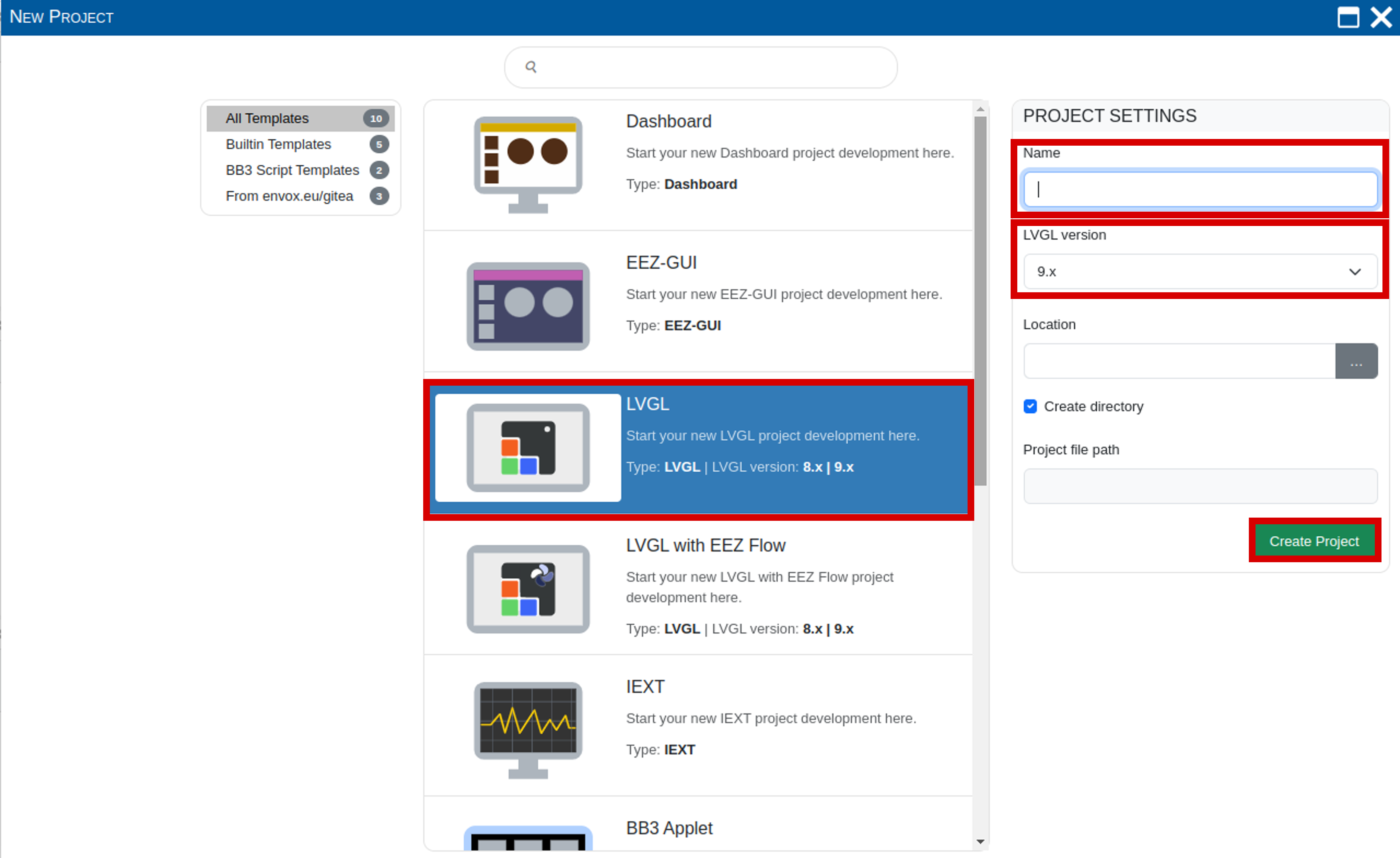Maximize the New Project window
1400x858 pixels.
pyautogui.click(x=1348, y=17)
